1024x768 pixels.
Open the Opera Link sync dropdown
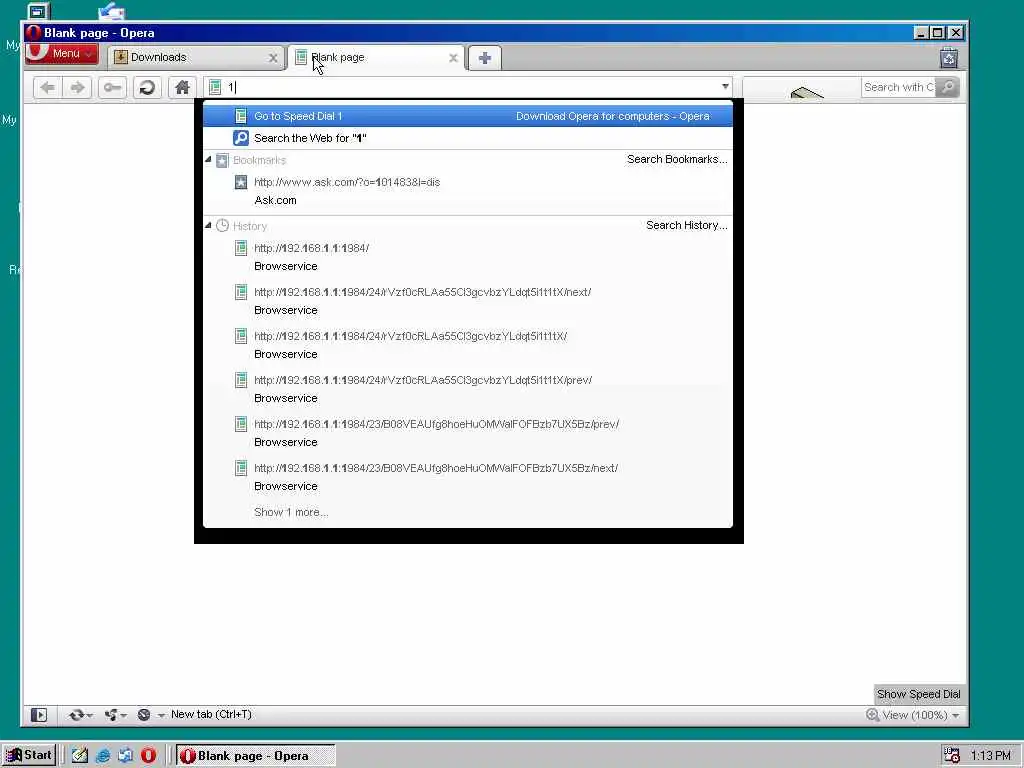point(80,715)
